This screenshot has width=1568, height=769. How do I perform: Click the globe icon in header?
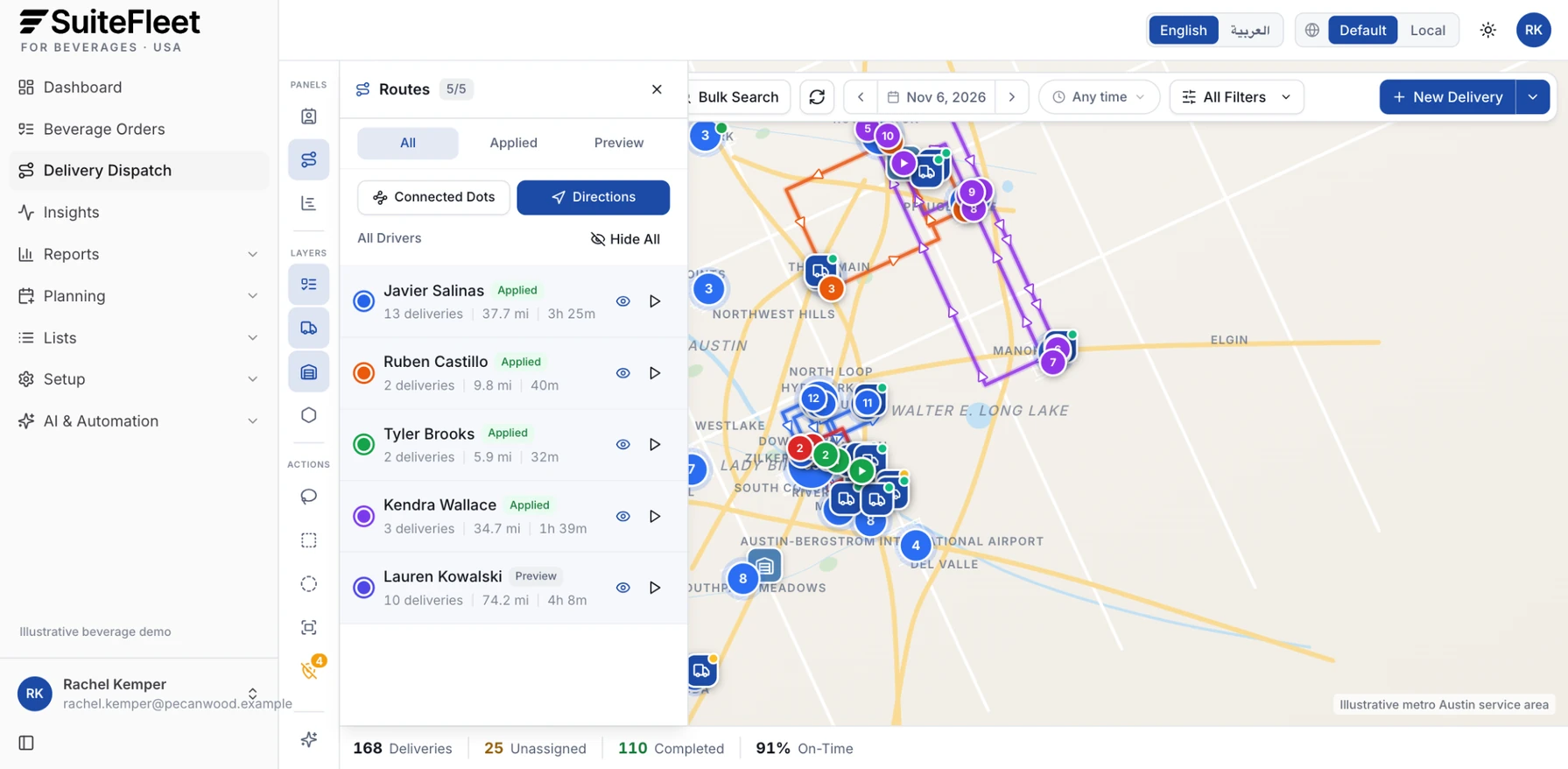(x=1311, y=30)
